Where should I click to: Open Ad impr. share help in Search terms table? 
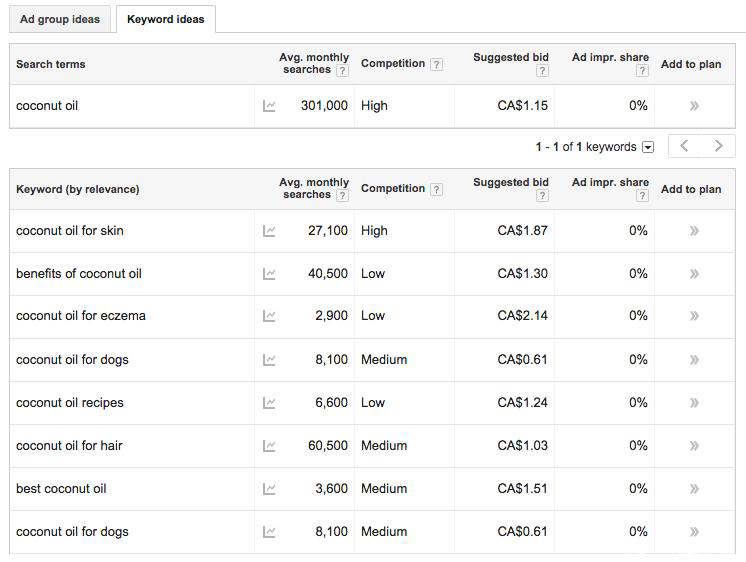[642, 71]
